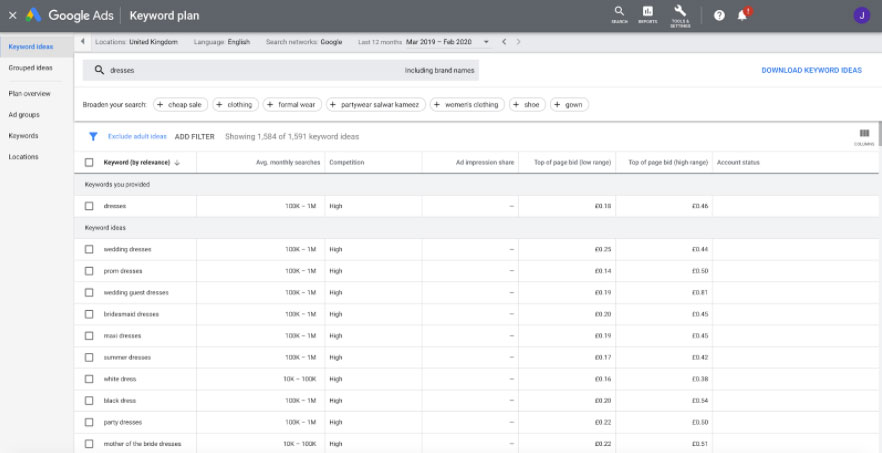Click Download Keyword Ideas link
The height and width of the screenshot is (453, 882).
(810, 70)
